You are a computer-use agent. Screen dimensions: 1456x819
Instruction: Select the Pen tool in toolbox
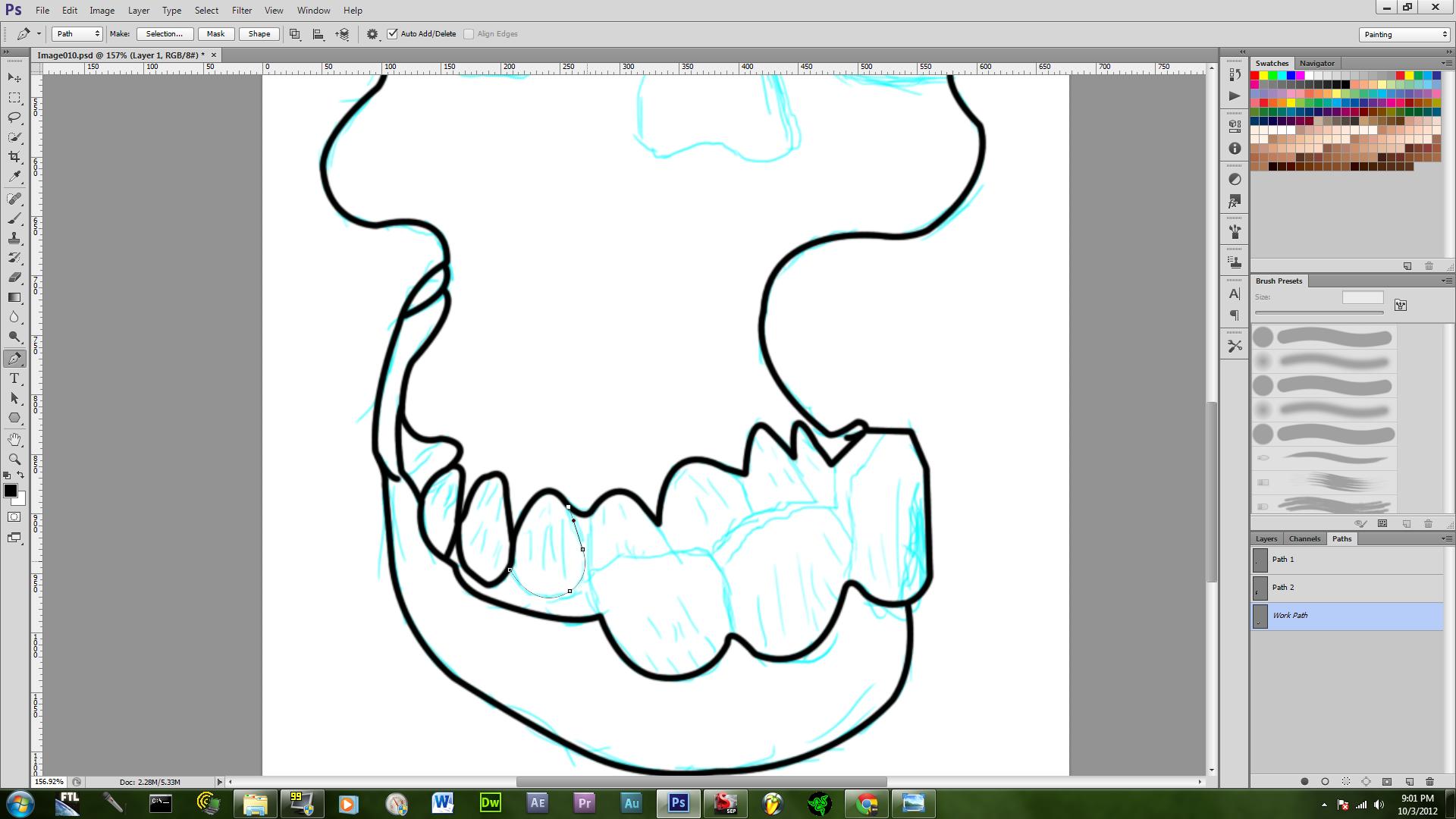coord(14,359)
